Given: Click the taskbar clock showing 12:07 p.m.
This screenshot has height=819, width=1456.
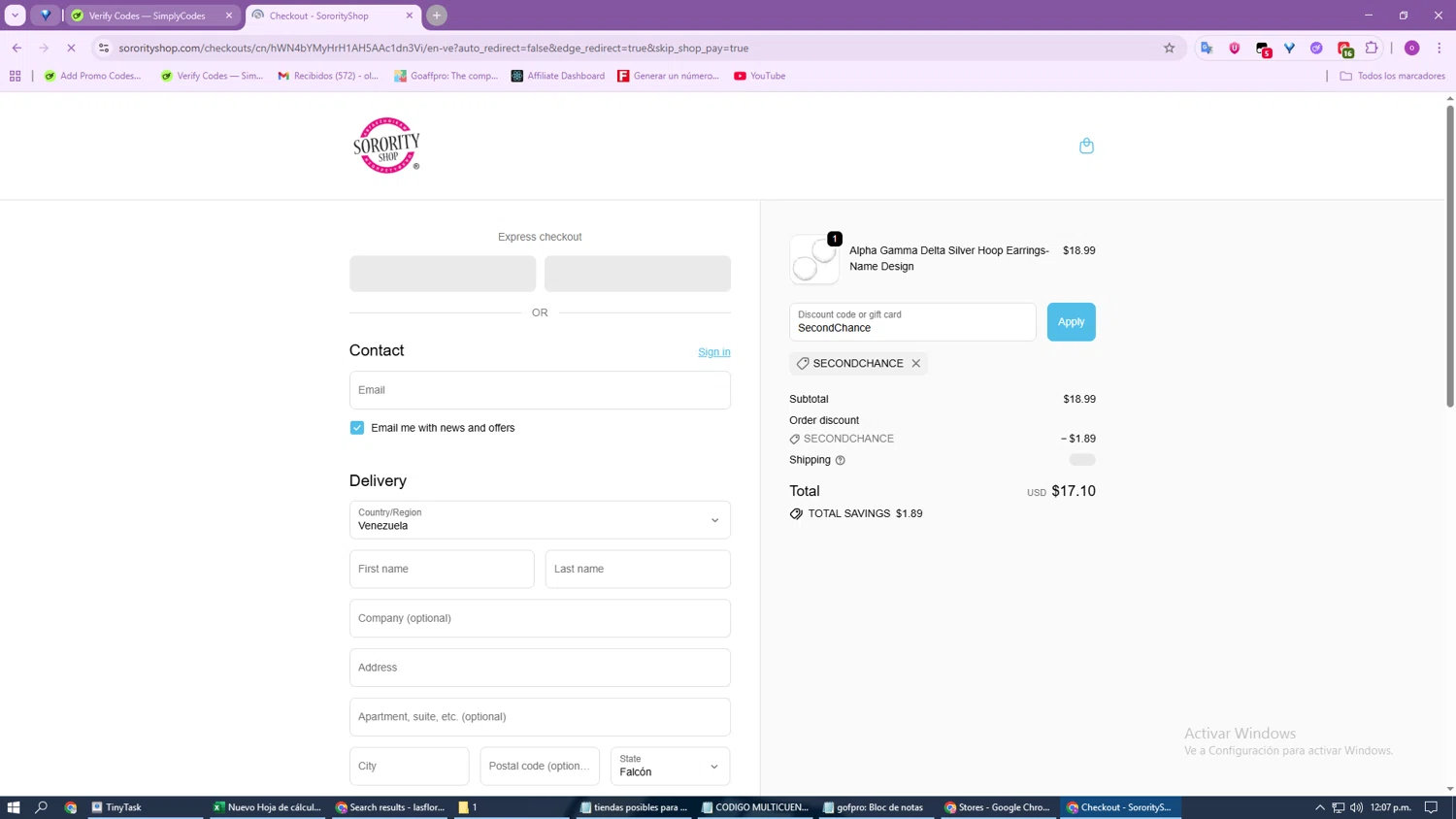Looking at the screenshot, I should (1390, 807).
